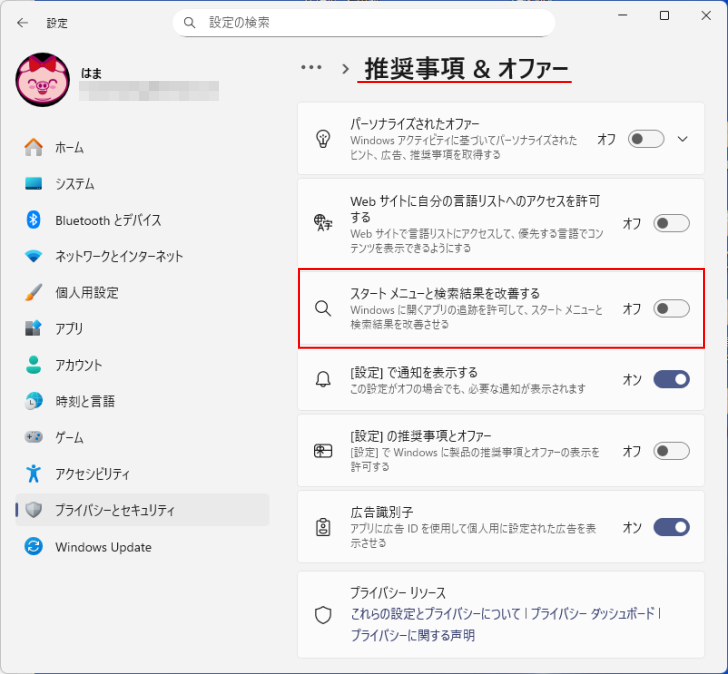Screen dimensions: 728x674
Task: Close the Settings window
Action: pyautogui.click(x=706, y=16)
